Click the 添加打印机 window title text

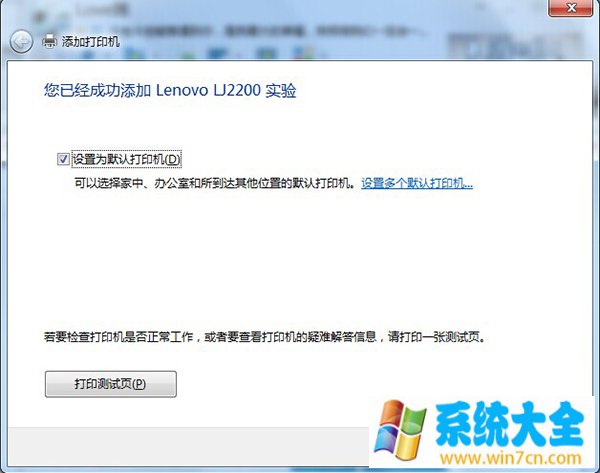coord(91,41)
